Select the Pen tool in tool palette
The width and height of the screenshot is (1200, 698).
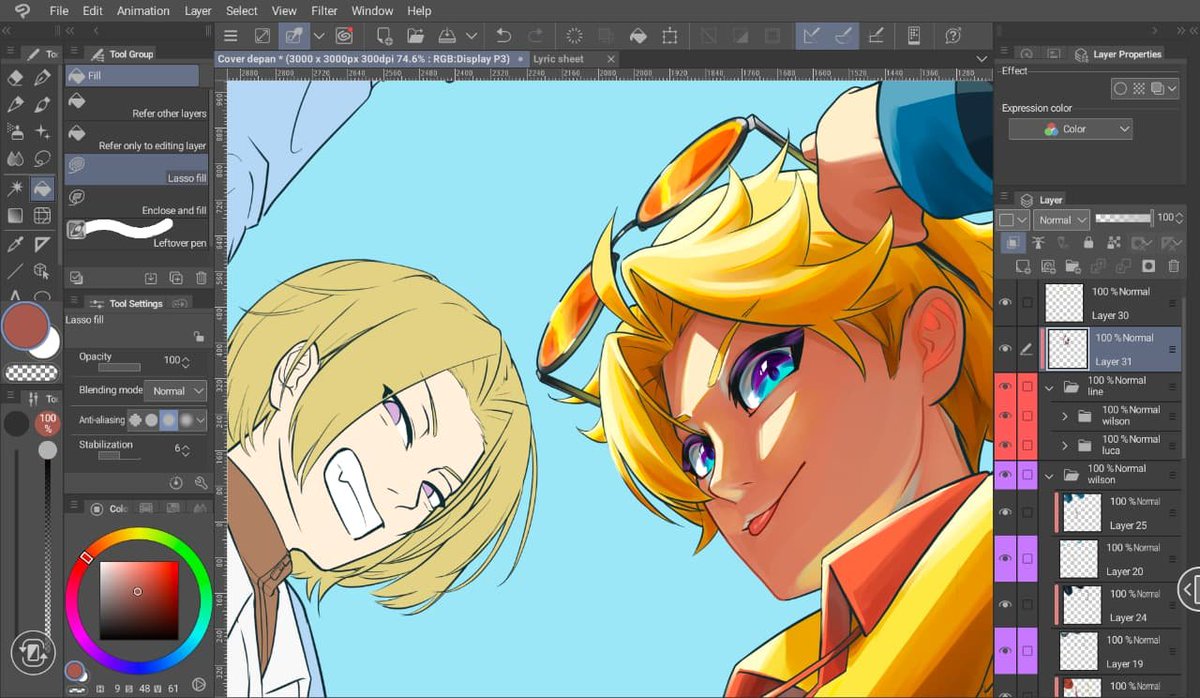(x=43, y=77)
